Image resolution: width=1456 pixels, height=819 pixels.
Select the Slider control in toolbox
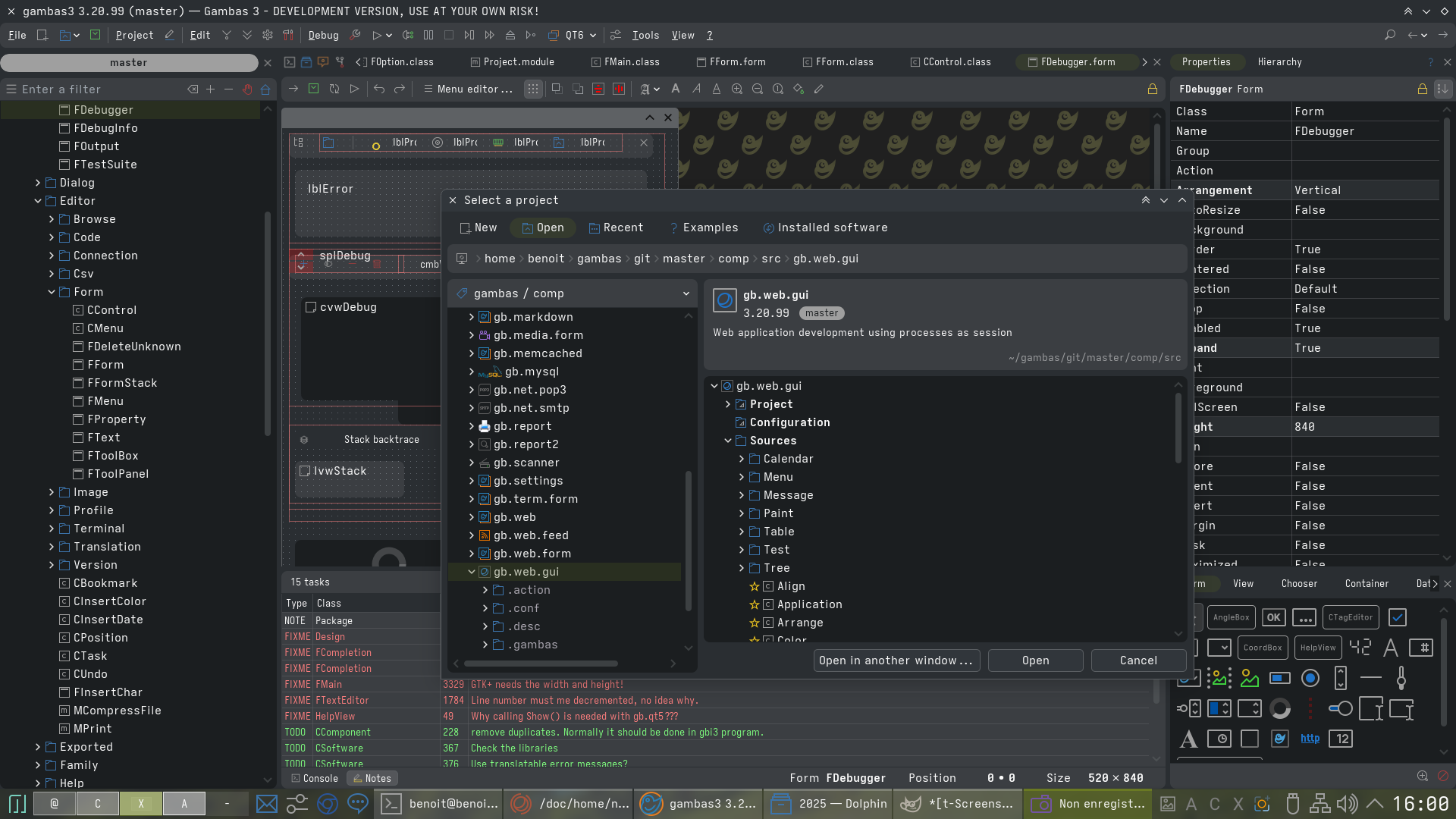click(1401, 679)
